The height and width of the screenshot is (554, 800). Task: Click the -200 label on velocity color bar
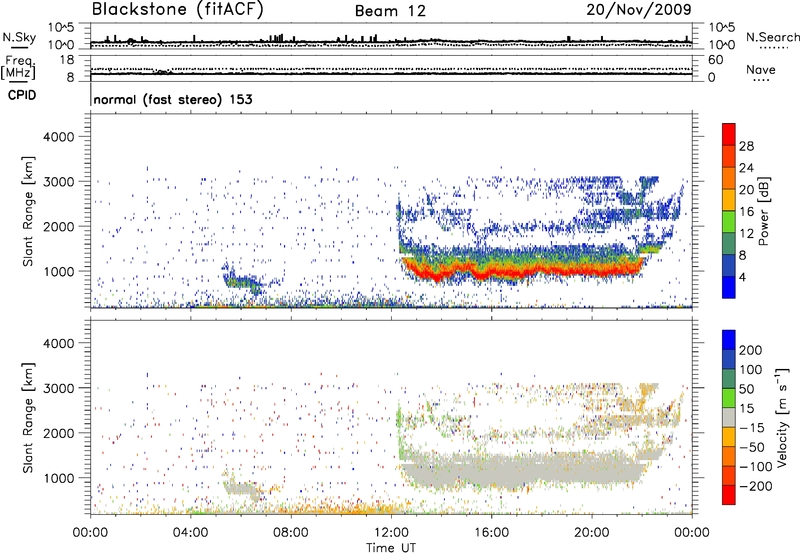(755, 486)
